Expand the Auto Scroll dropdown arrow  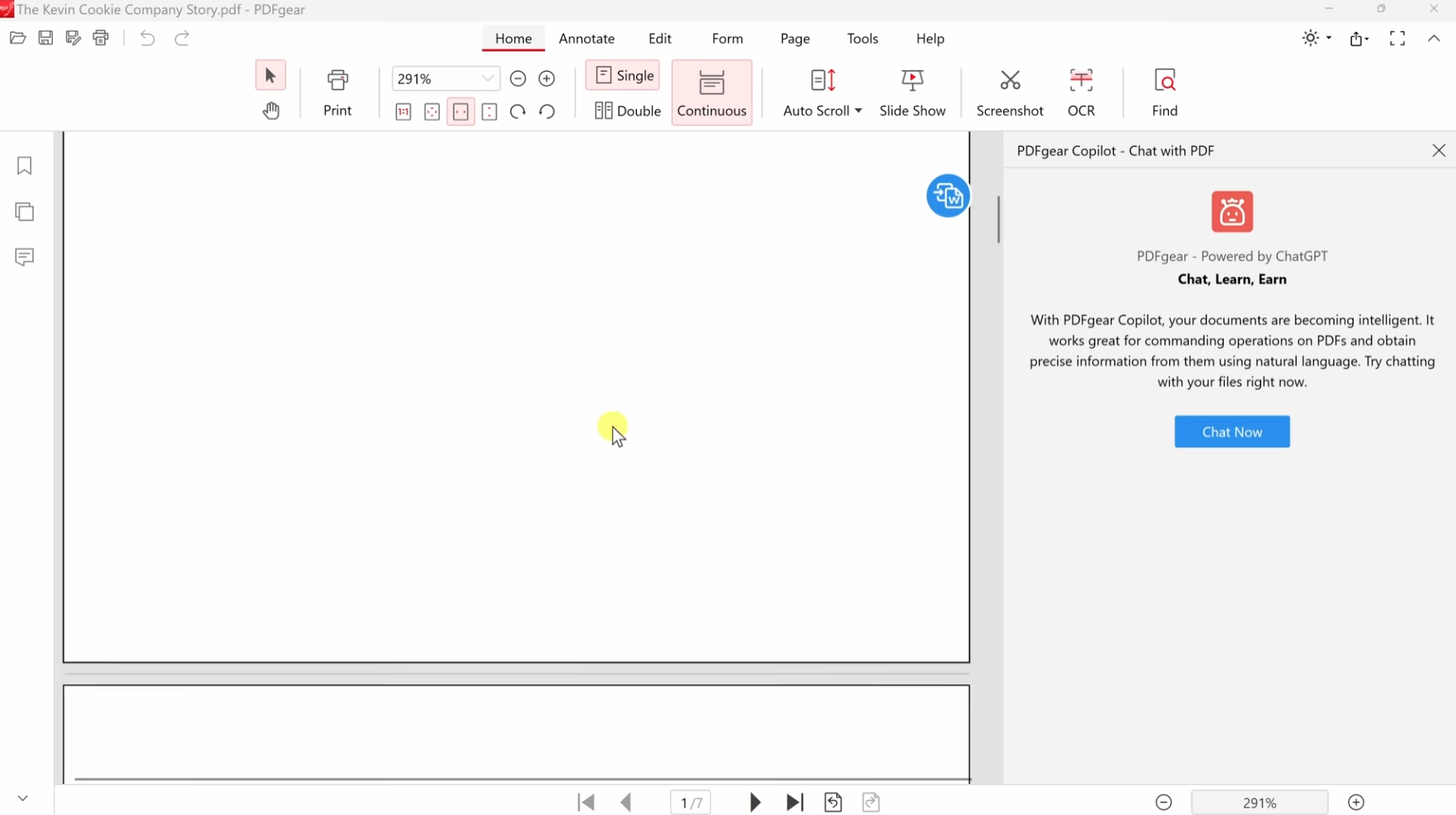coord(858,111)
